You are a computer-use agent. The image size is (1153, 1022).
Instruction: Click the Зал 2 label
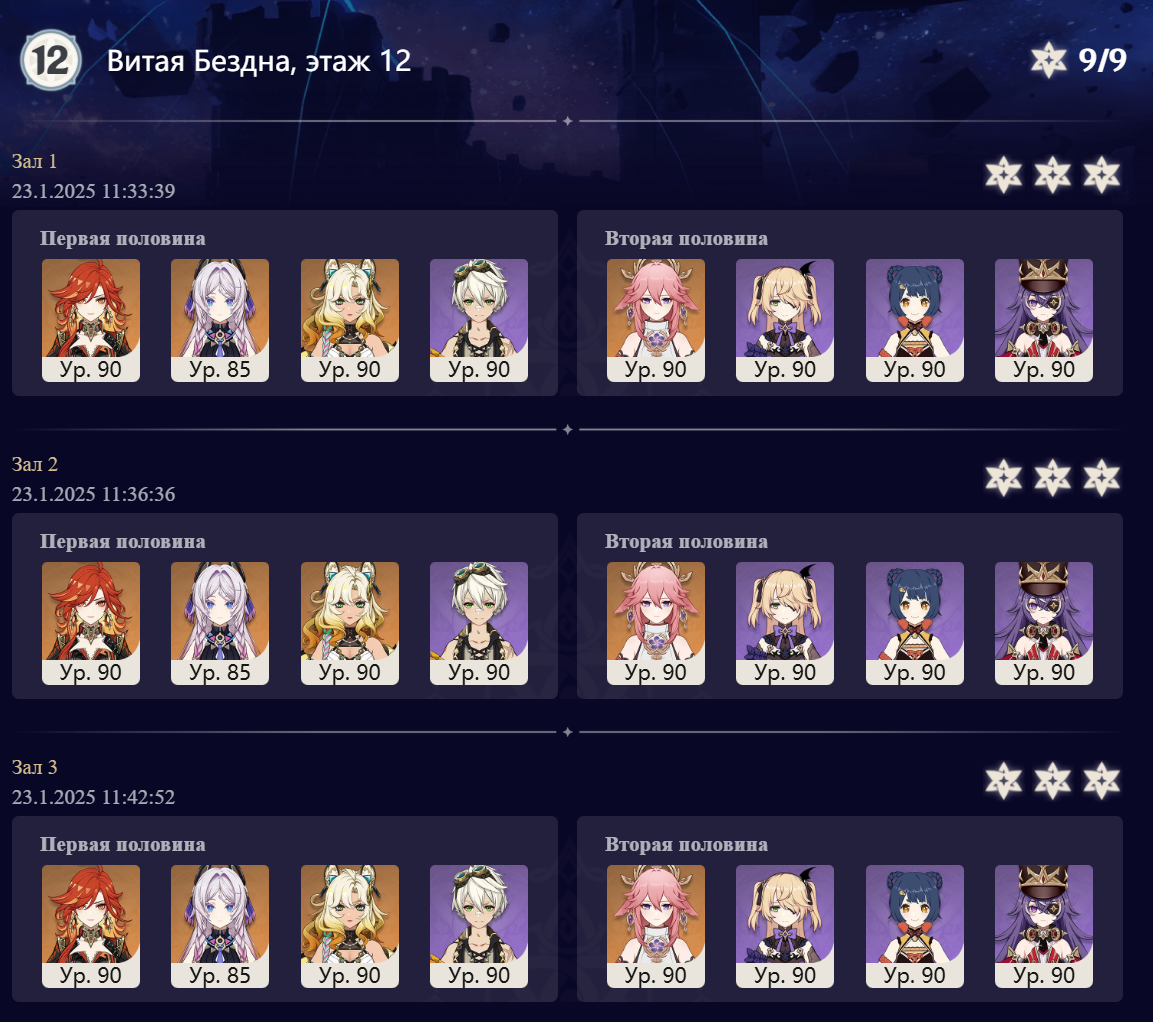pyautogui.click(x=35, y=465)
